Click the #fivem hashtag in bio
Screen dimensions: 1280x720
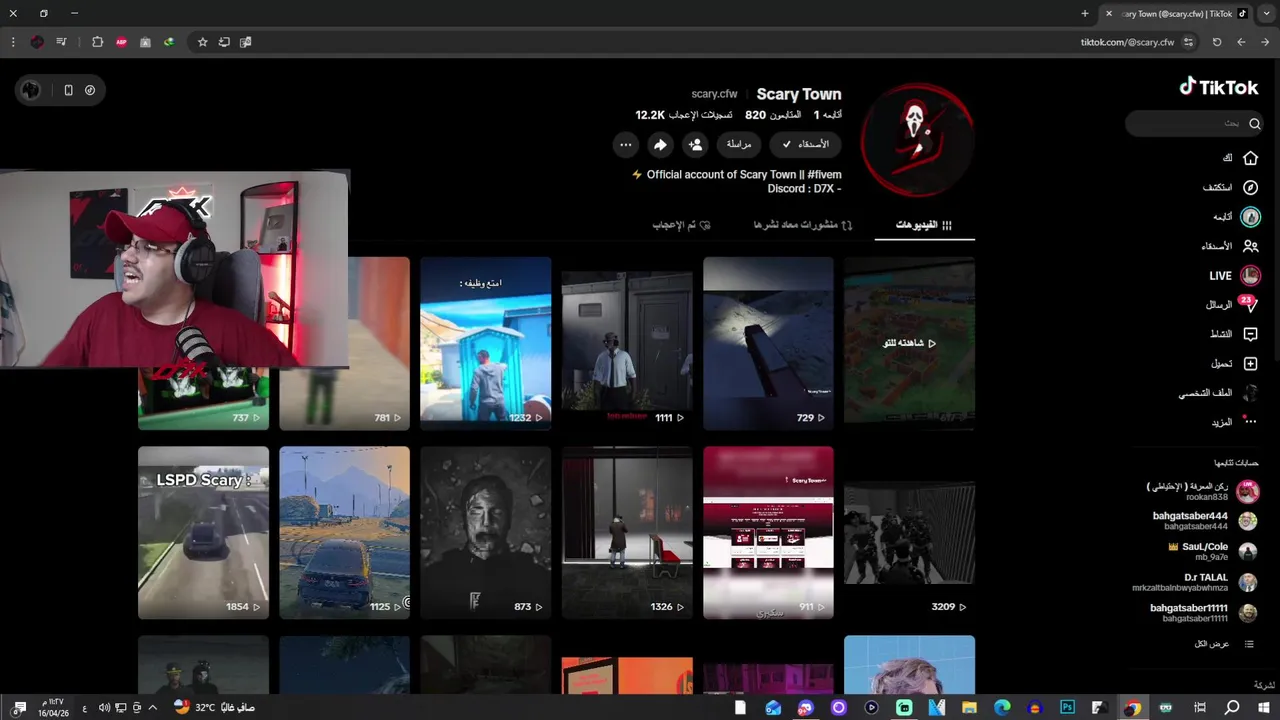(x=824, y=175)
